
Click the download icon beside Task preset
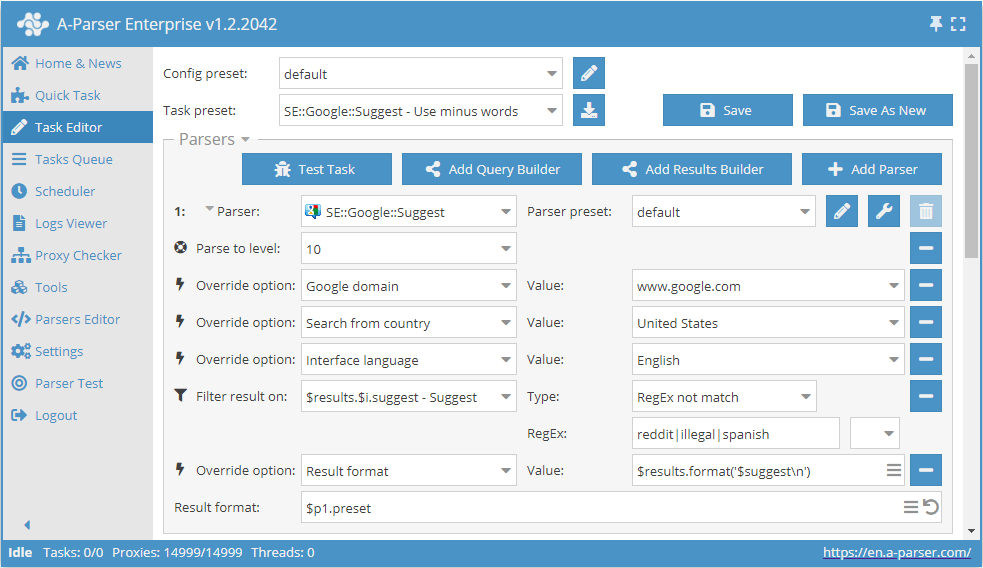pyautogui.click(x=589, y=111)
